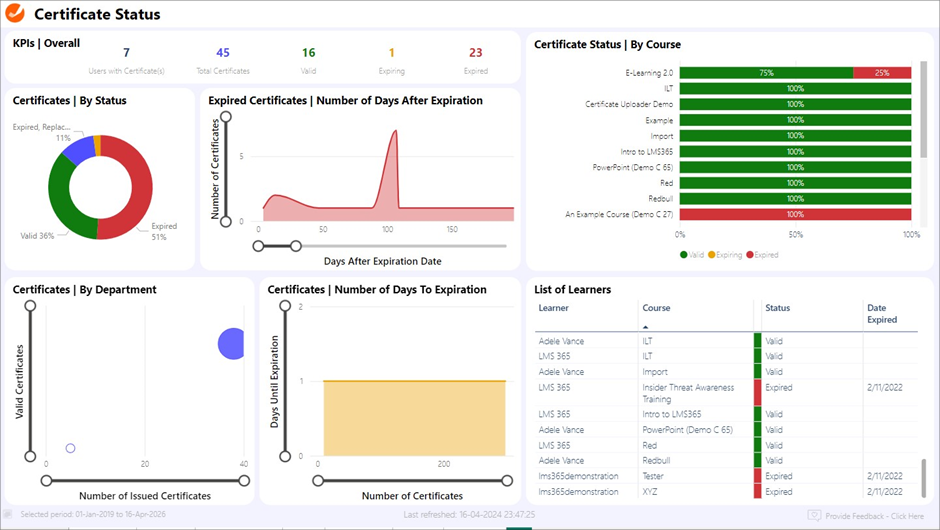Click the Course column sort arrow

(x=645, y=327)
